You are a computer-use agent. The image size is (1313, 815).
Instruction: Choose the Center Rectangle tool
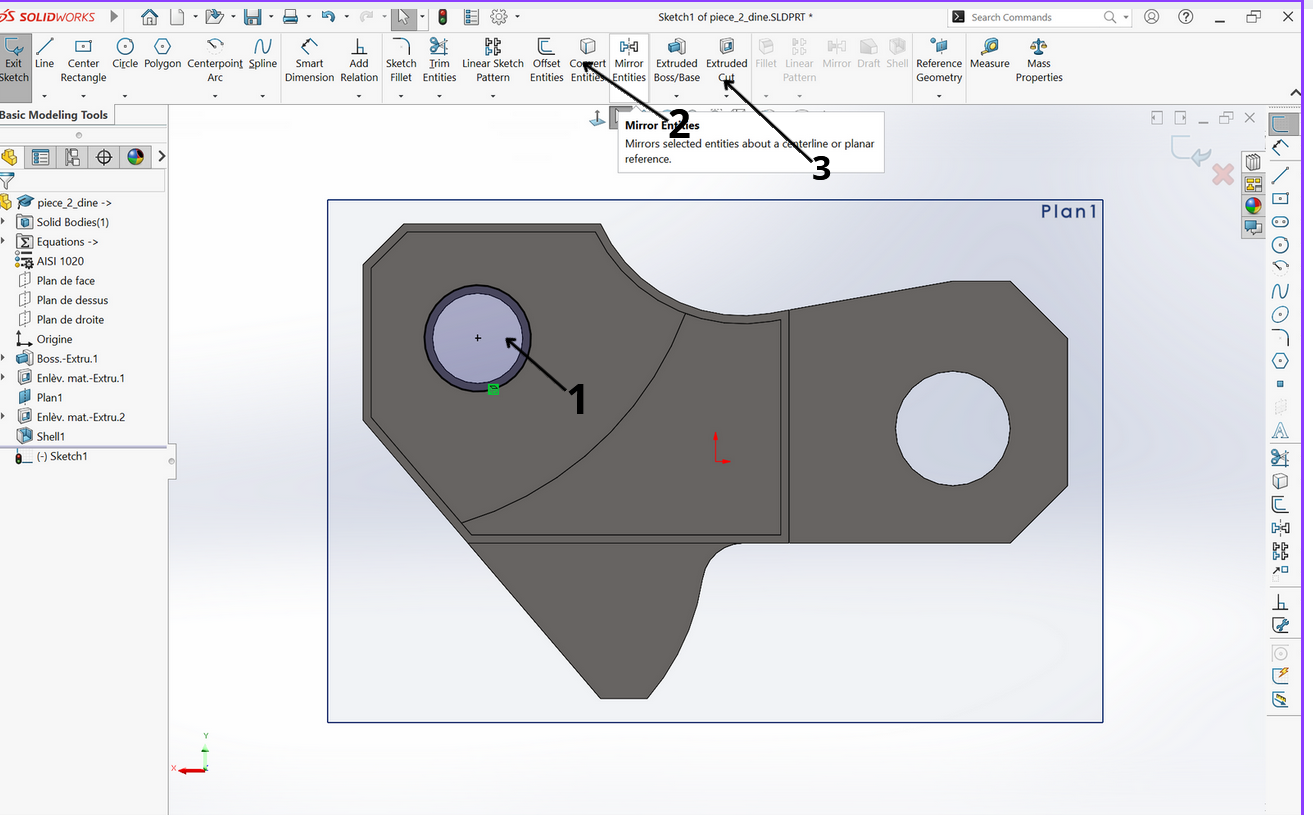pos(83,60)
